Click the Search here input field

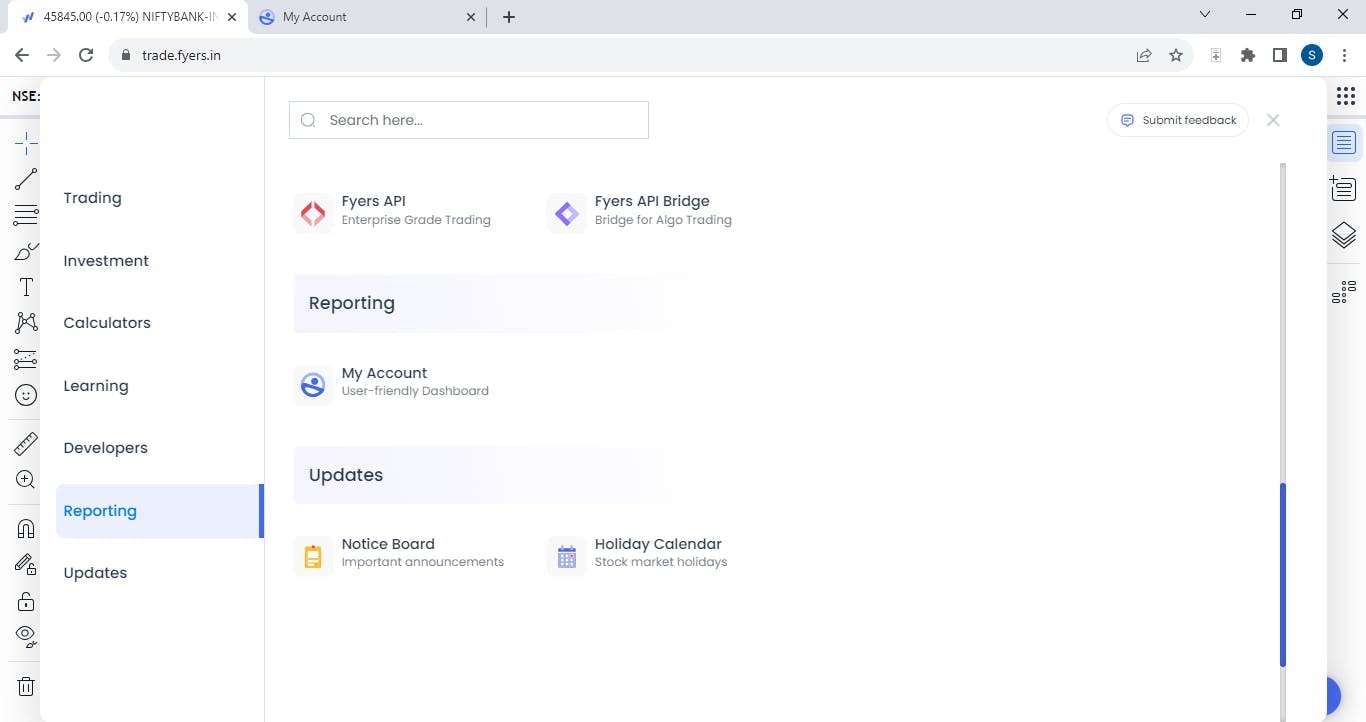point(469,120)
